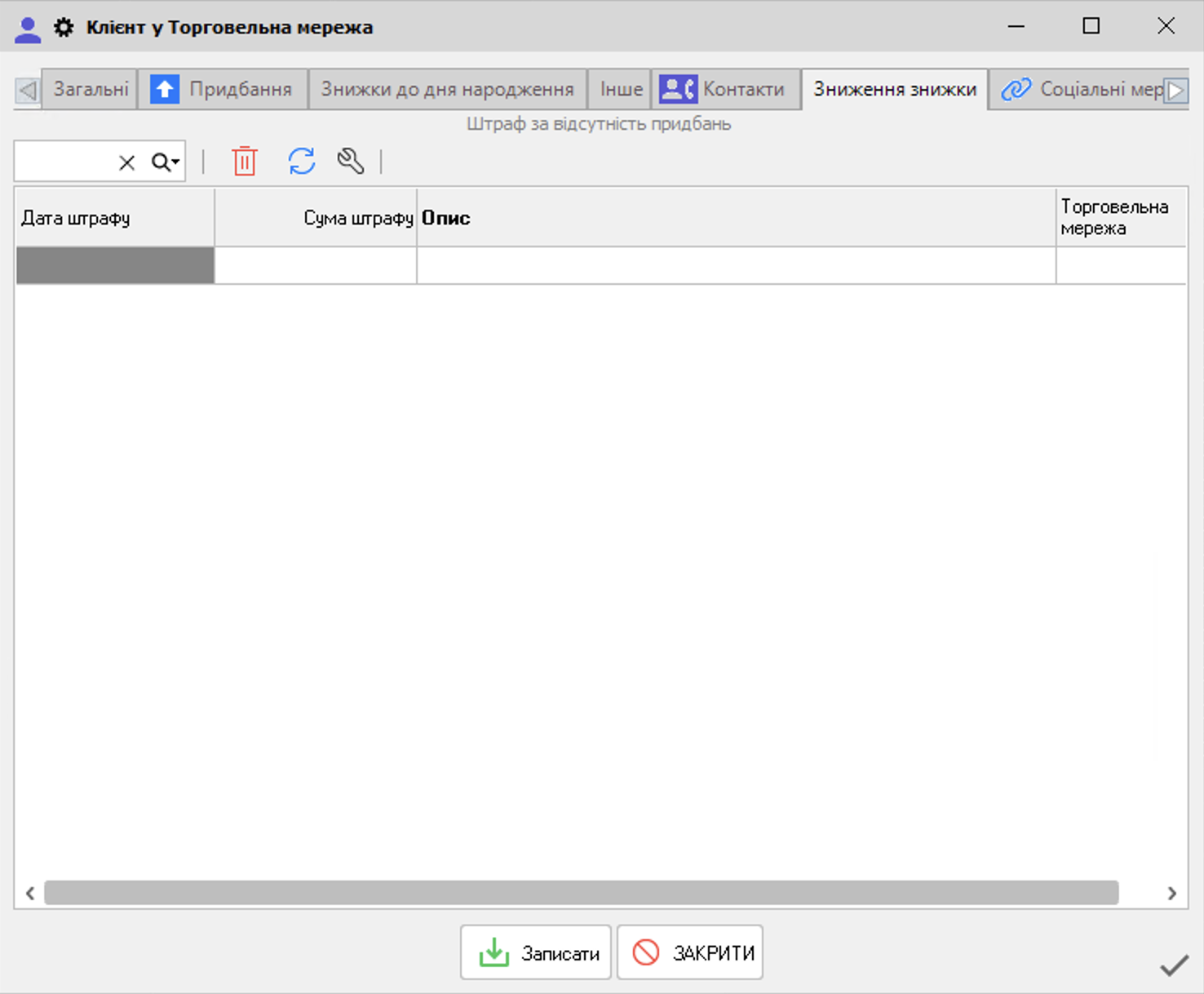Clear the search field with X icon
Screen dimensions: 1204x994
pyautogui.click(x=126, y=162)
